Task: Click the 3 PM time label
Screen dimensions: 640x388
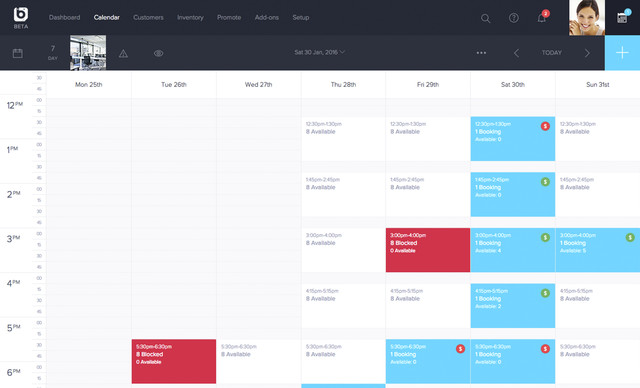Action: (13, 239)
